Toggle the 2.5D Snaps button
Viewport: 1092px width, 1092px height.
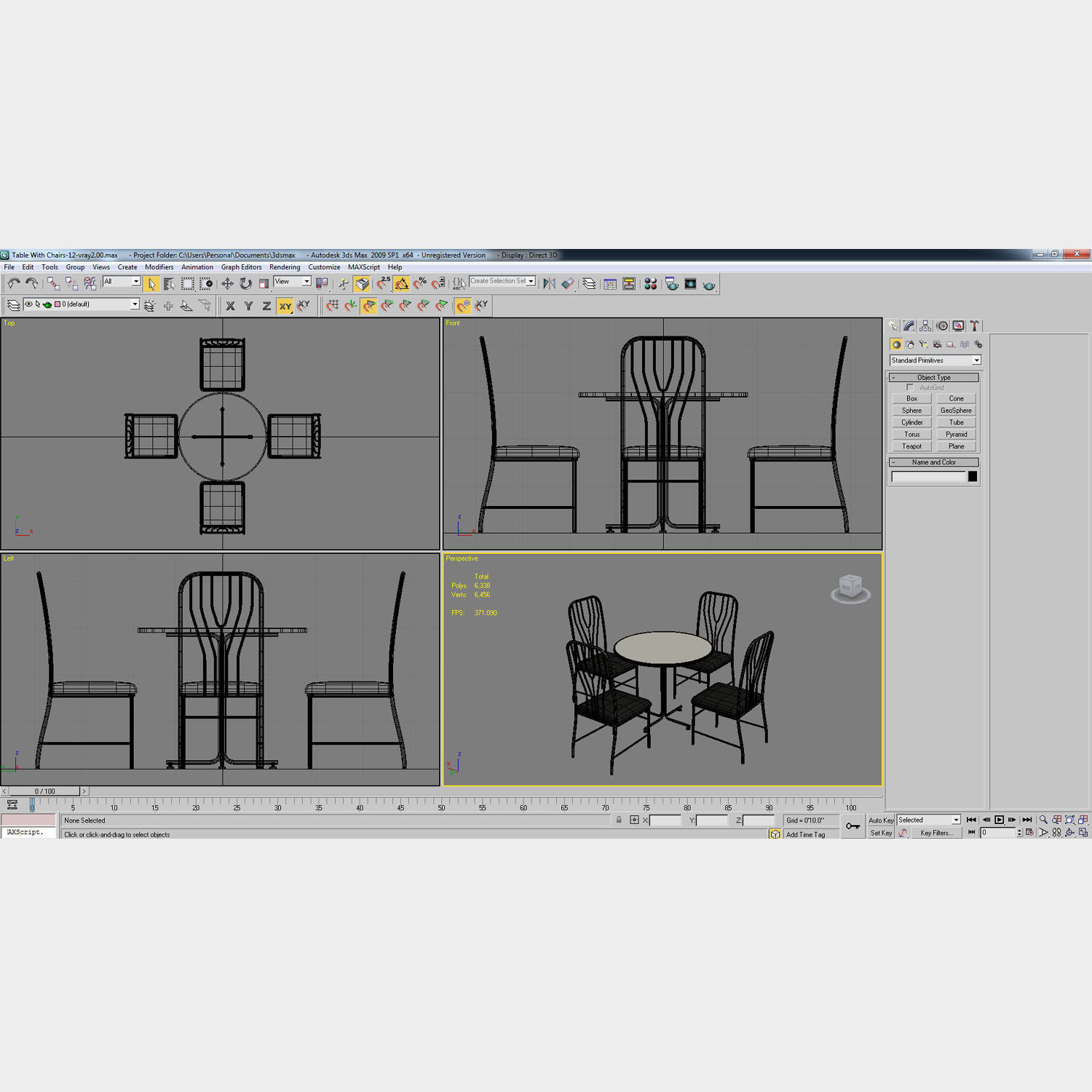[384, 284]
